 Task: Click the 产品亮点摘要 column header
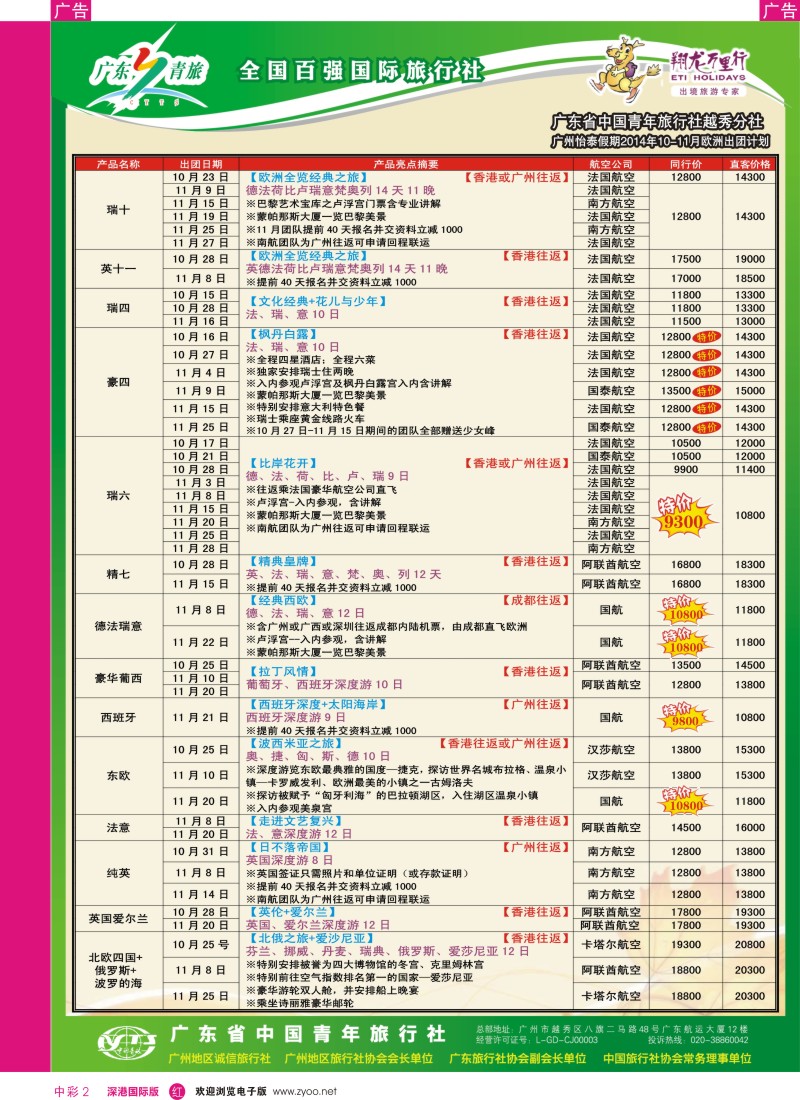tap(406, 164)
